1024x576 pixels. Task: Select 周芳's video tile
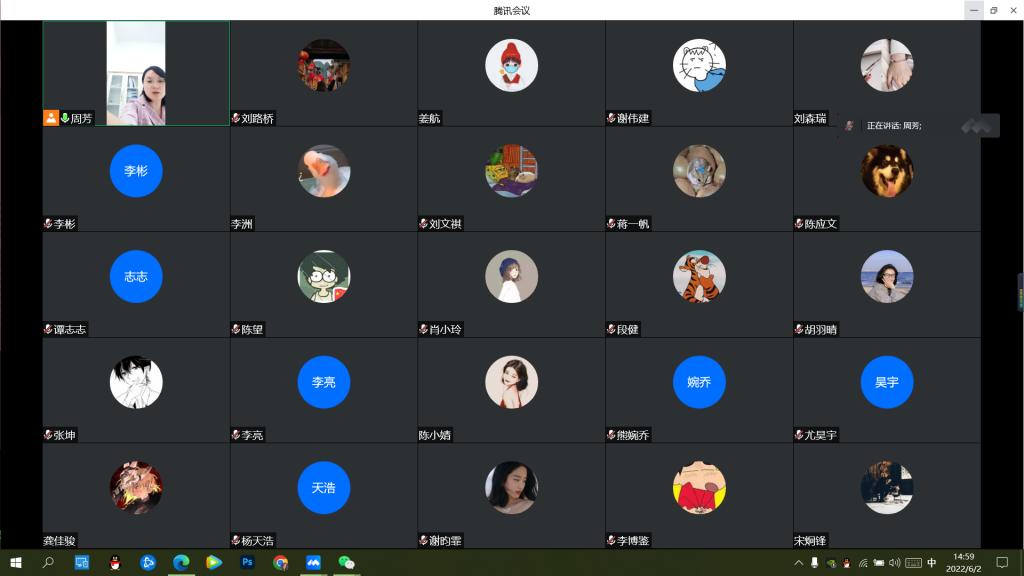click(136, 73)
